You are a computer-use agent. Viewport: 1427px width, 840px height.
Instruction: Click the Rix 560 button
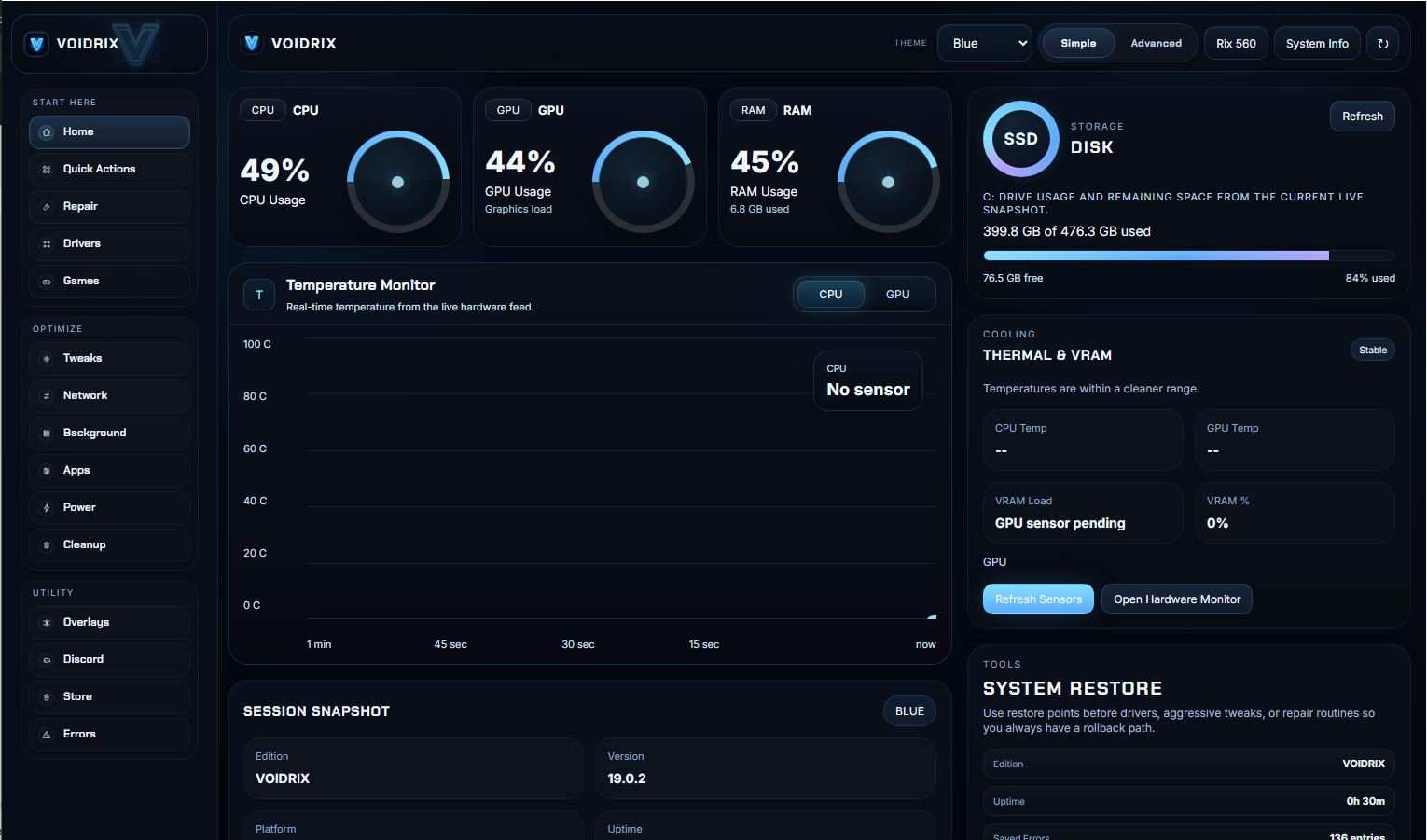click(1236, 44)
